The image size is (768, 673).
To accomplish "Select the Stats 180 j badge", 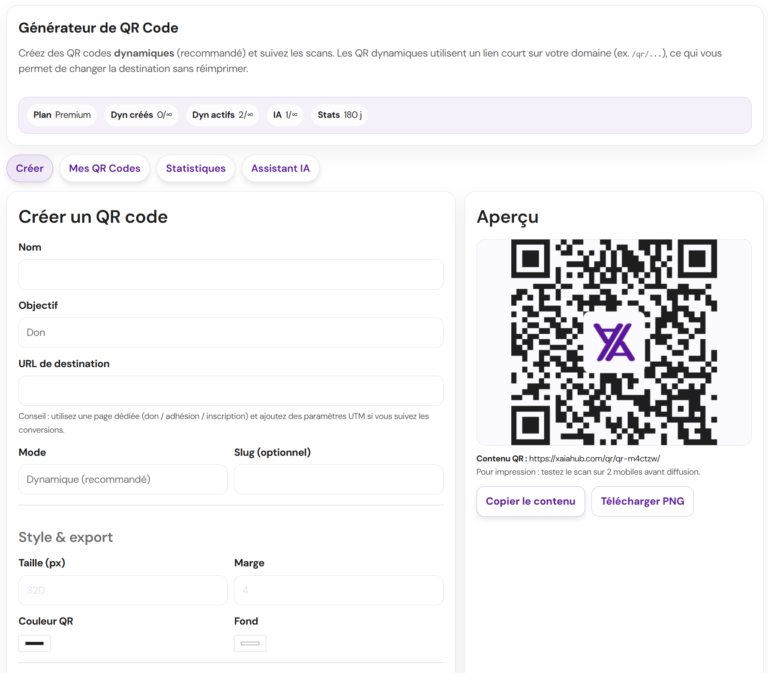I will pyautogui.click(x=339, y=115).
